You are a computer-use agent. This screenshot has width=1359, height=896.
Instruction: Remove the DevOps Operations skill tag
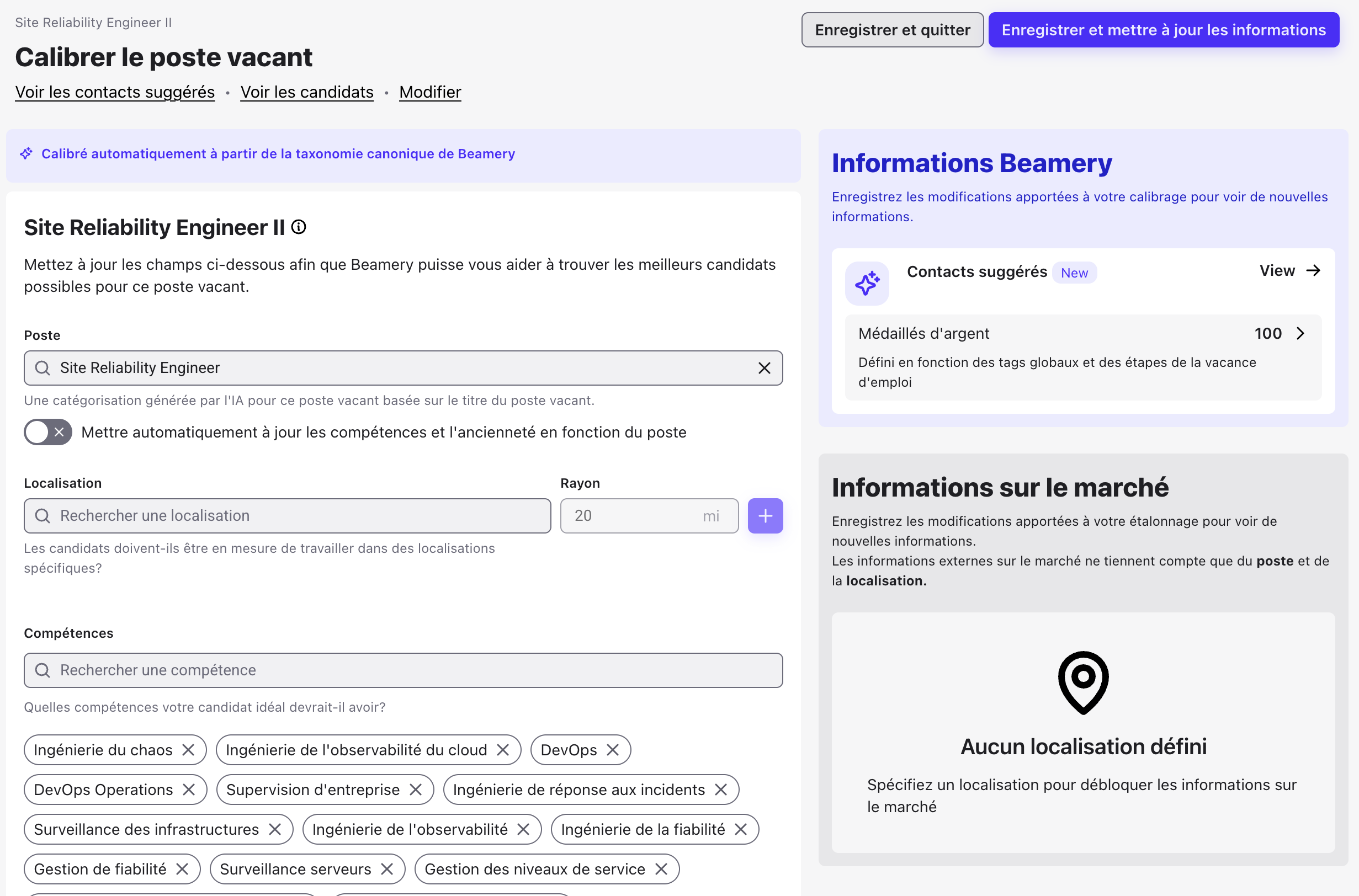188,790
